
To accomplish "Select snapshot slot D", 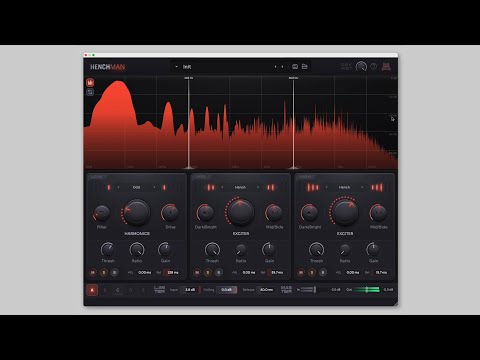I will [130, 290].
